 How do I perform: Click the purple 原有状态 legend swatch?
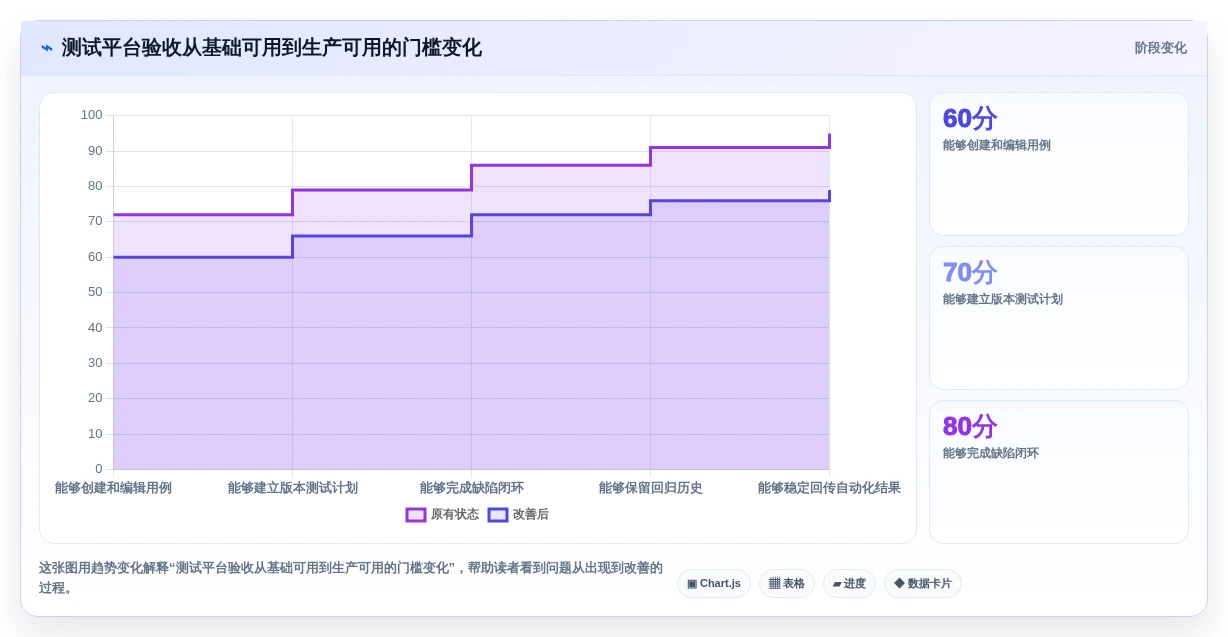(416, 514)
